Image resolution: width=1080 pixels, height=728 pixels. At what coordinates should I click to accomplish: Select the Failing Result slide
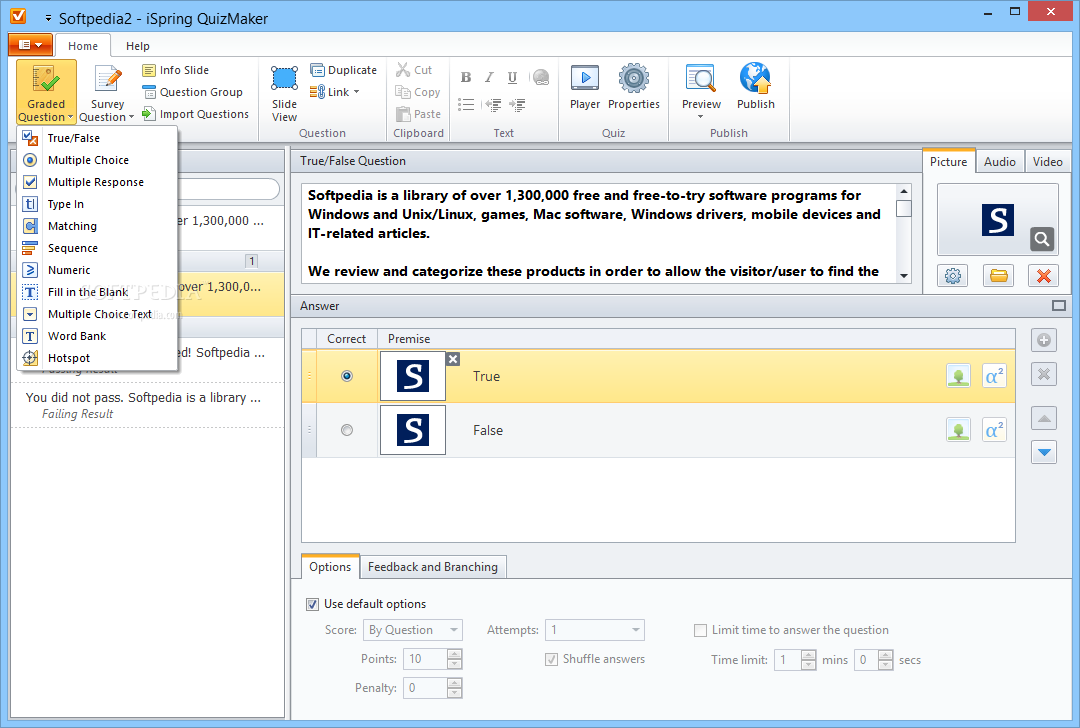coord(147,405)
